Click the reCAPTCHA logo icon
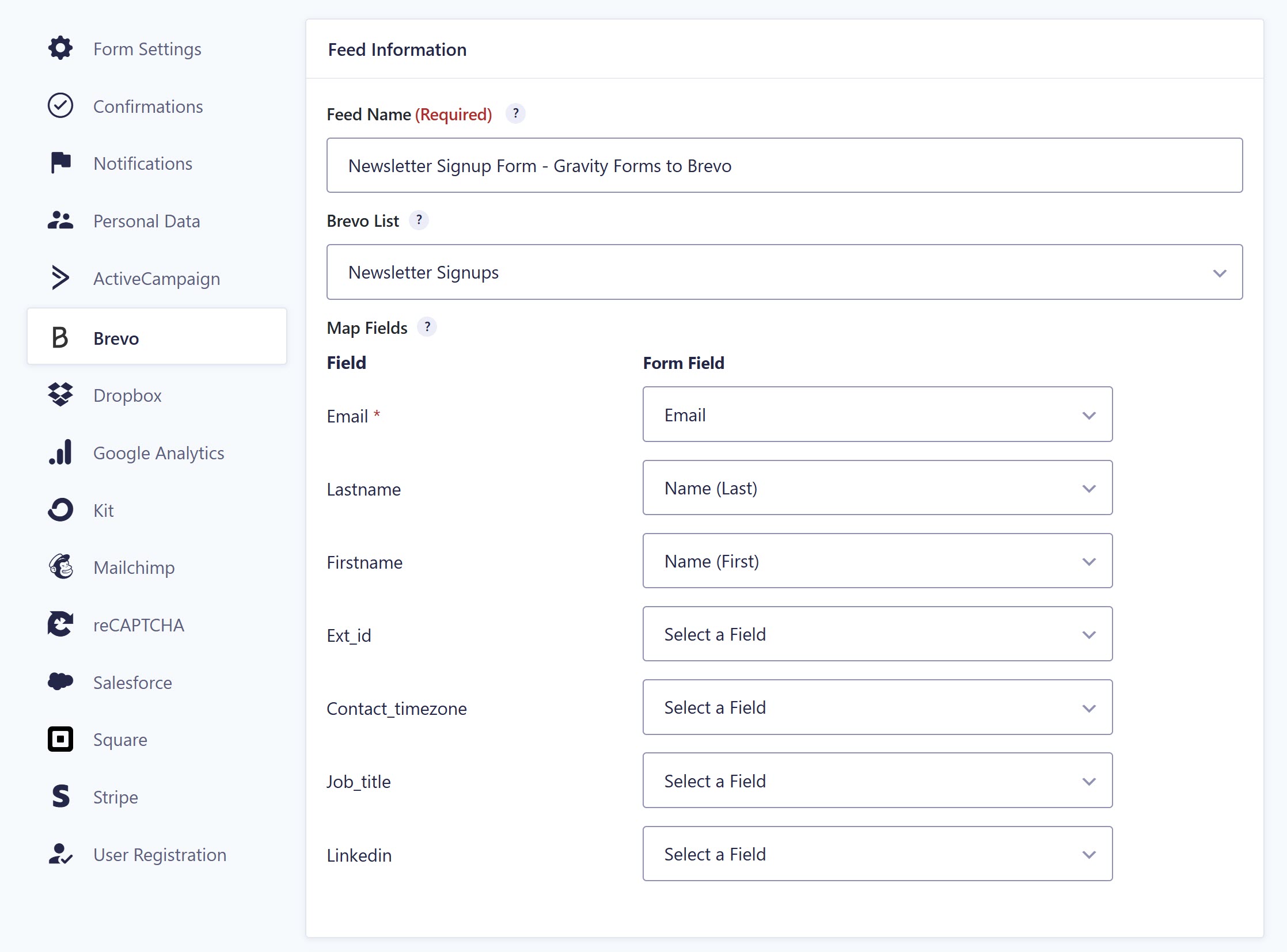Image resolution: width=1287 pixels, height=952 pixels. tap(60, 624)
